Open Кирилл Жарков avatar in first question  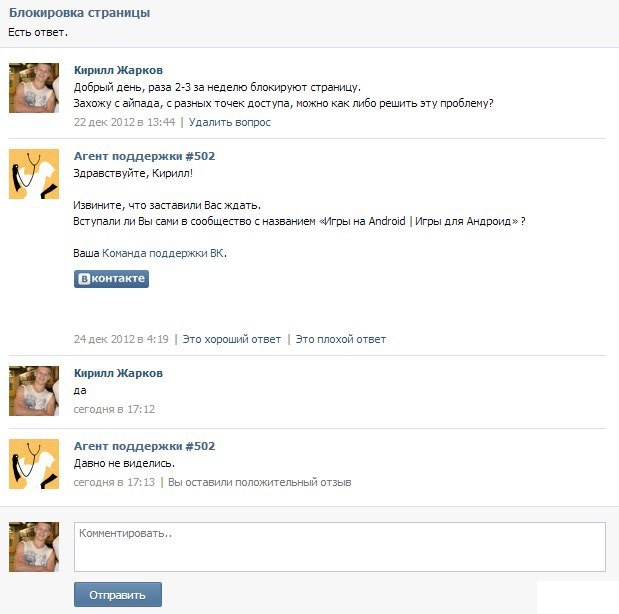point(34,88)
